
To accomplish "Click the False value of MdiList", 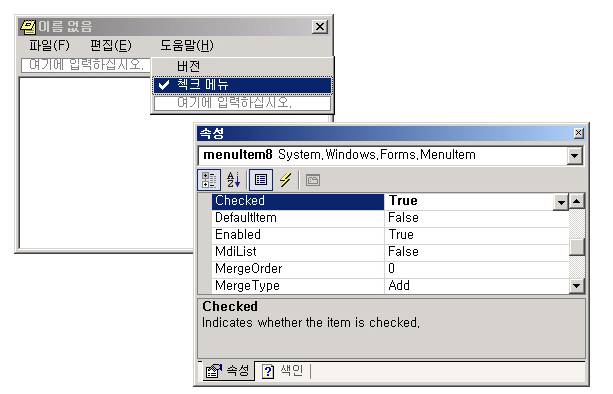I will point(403,251).
